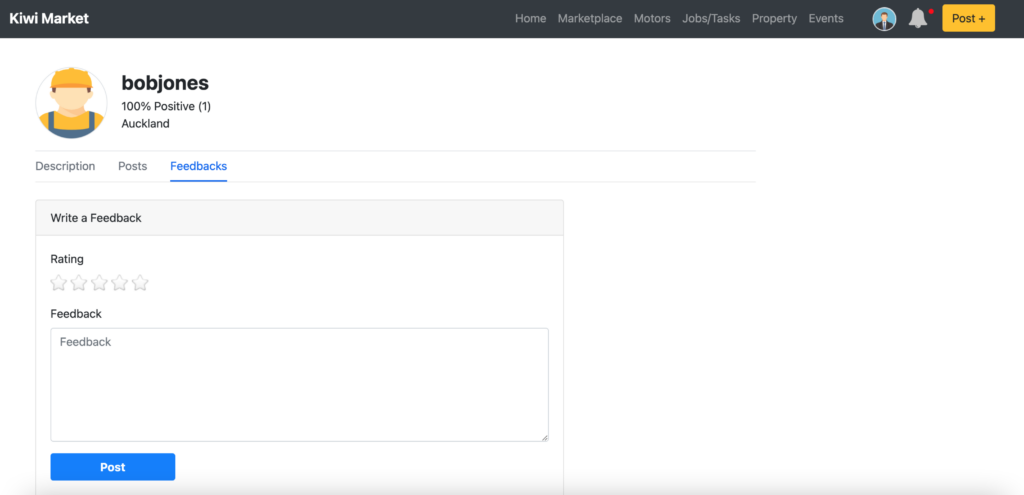Switch to the Posts tab
Image resolution: width=1024 pixels, height=495 pixels.
(133, 166)
